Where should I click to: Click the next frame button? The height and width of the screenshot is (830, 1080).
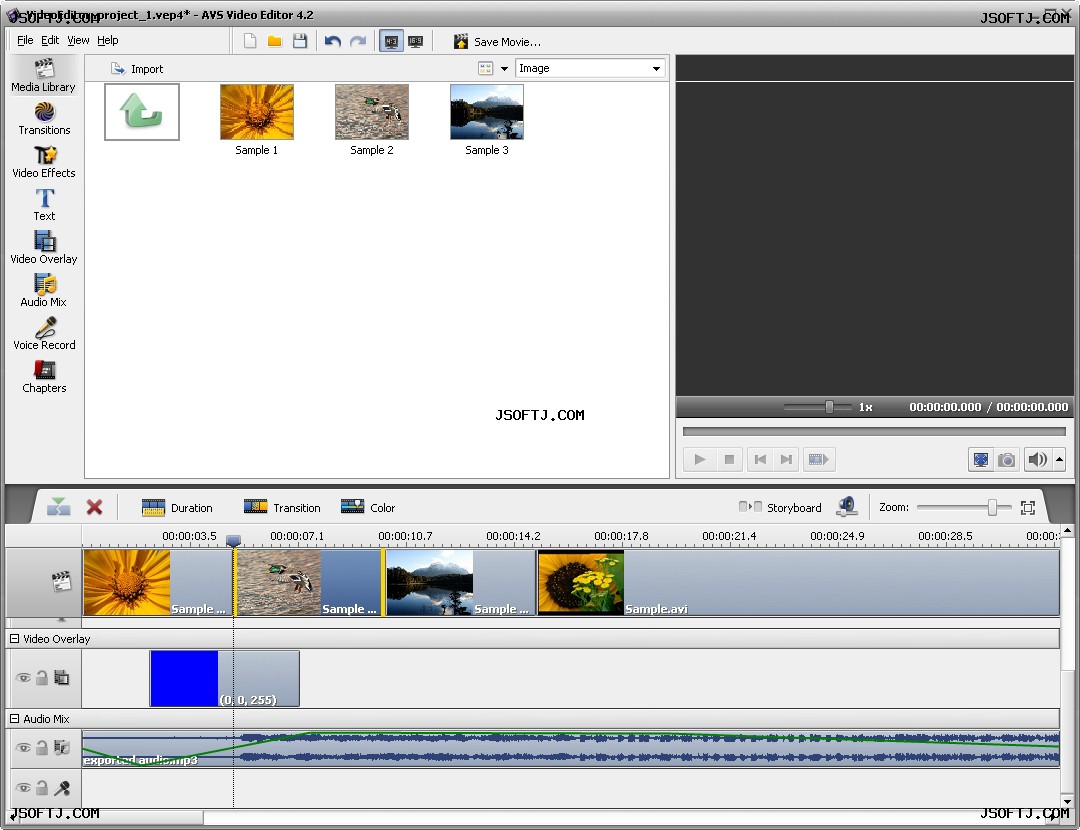[x=786, y=459]
